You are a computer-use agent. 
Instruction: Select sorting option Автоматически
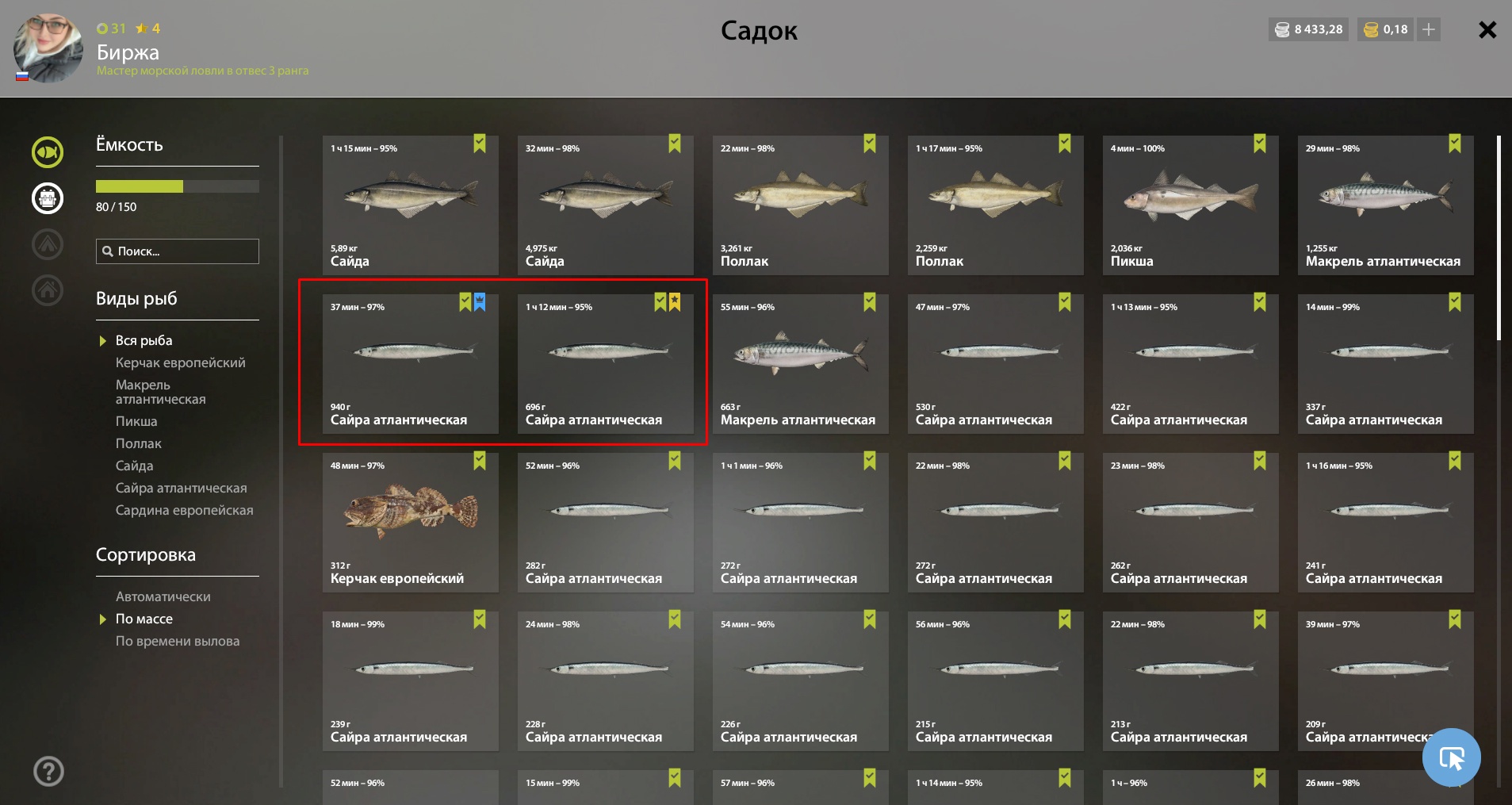(x=163, y=596)
